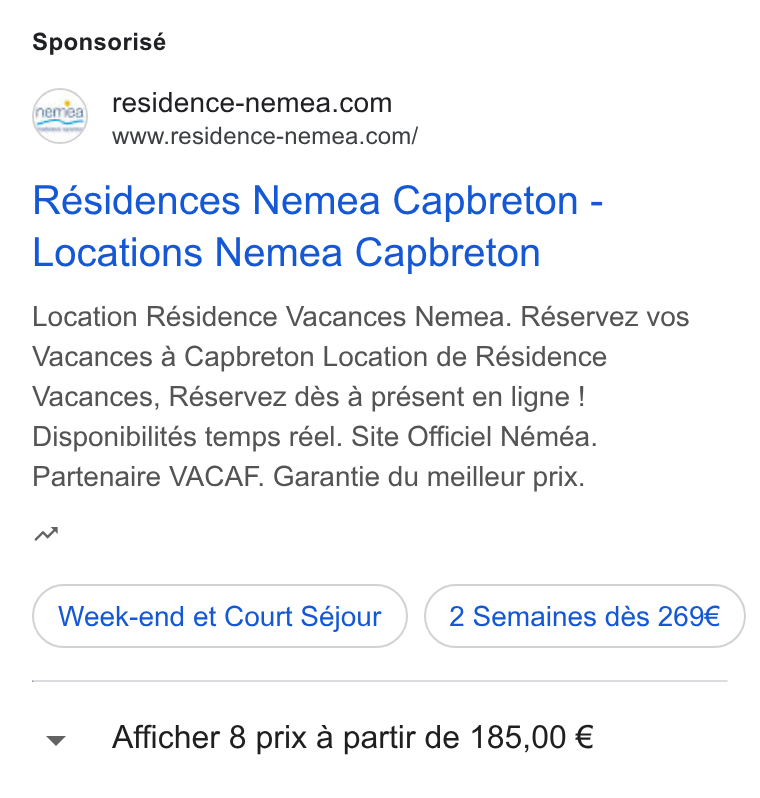This screenshot has height=798, width=760.
Task: Select the "2 Semaines dès 269€" chip
Action: (584, 616)
